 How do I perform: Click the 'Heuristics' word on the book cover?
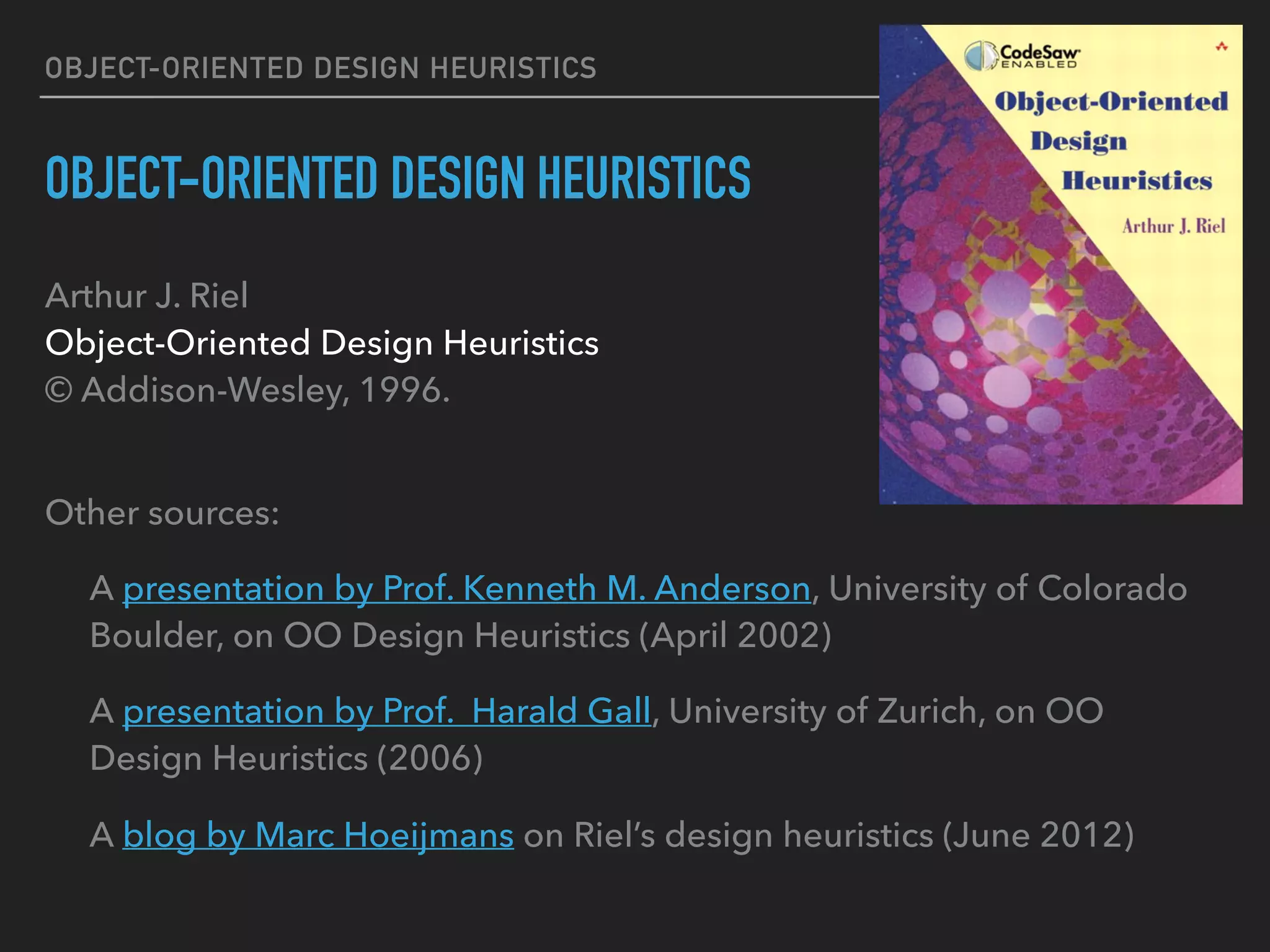click(x=1137, y=181)
